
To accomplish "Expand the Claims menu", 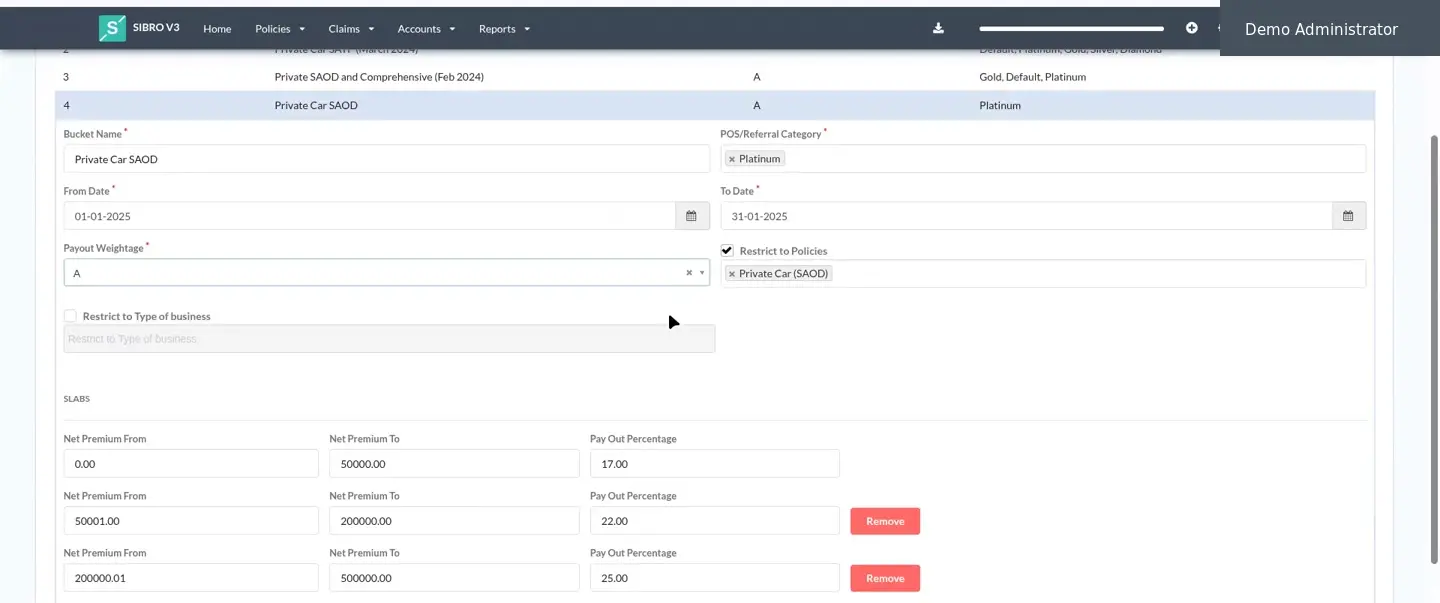I will pyautogui.click(x=351, y=29).
